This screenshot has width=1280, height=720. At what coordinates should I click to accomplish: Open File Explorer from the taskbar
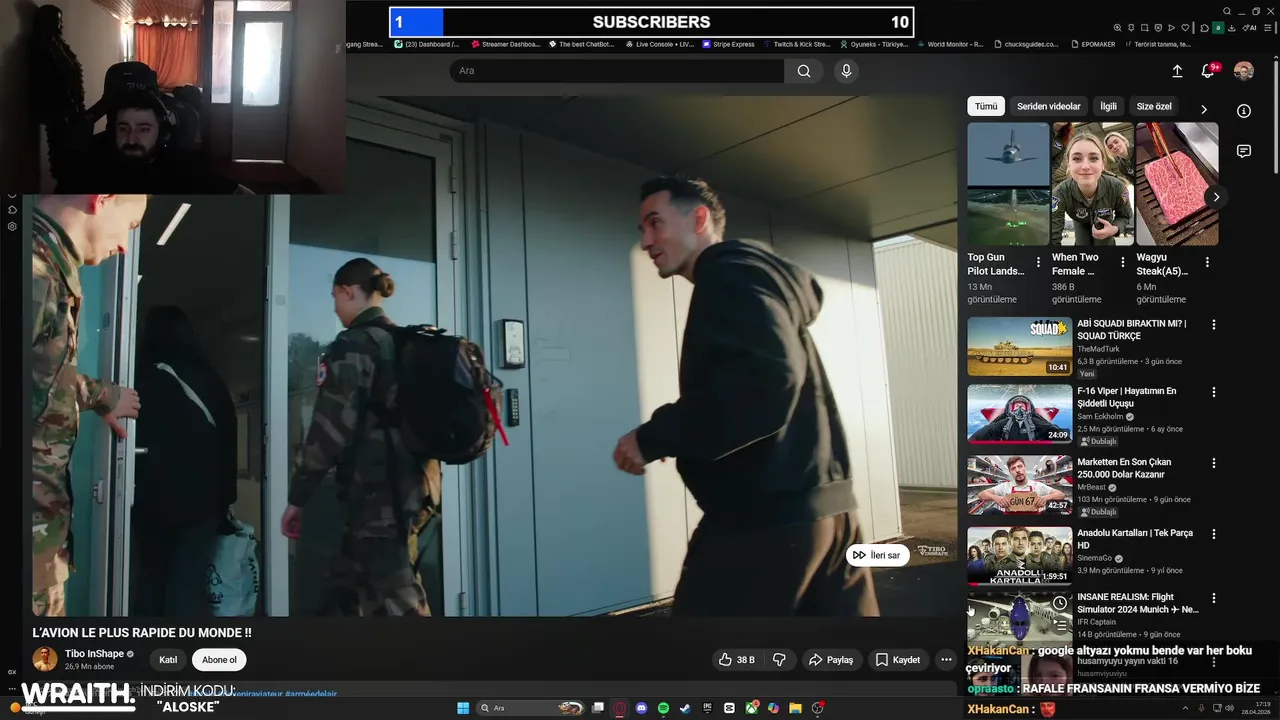pyautogui.click(x=795, y=708)
